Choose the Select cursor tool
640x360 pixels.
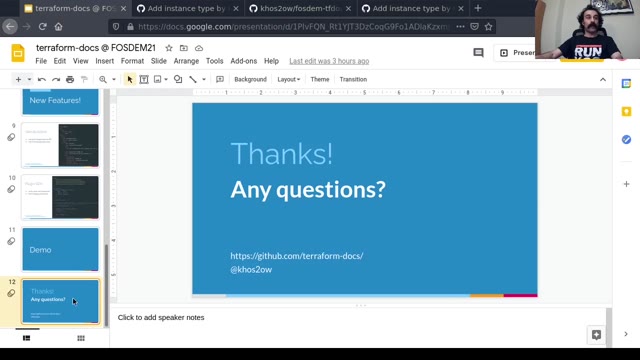click(130, 79)
